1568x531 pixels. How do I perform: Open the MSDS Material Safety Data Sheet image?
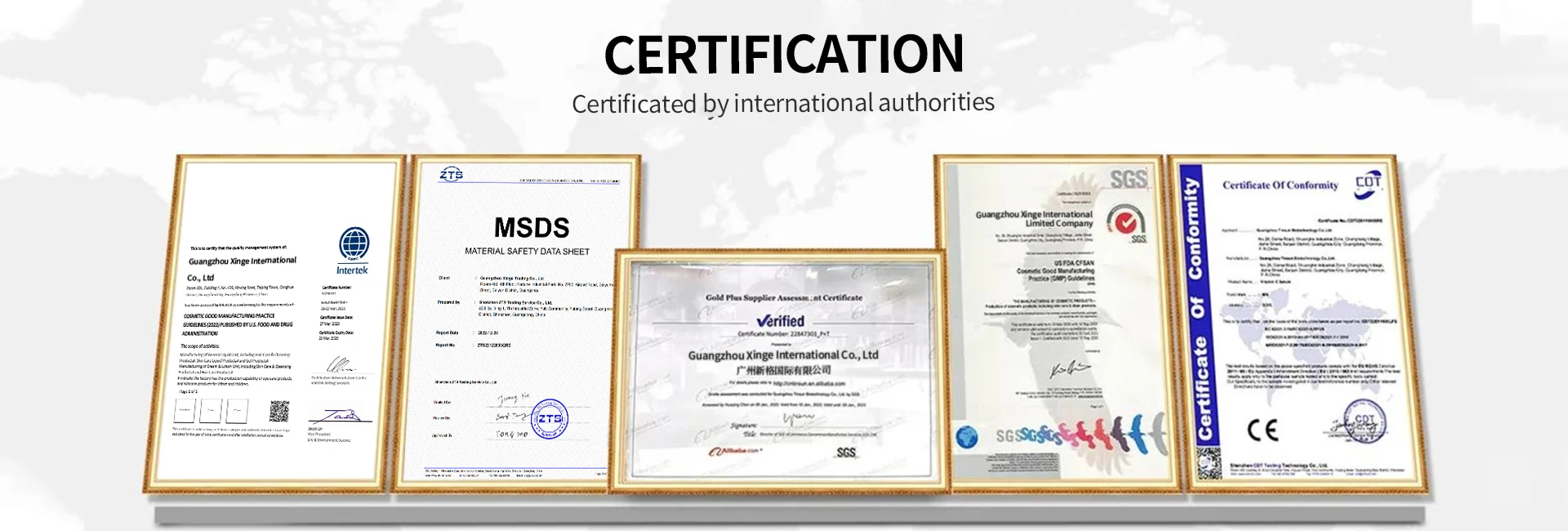point(516,324)
